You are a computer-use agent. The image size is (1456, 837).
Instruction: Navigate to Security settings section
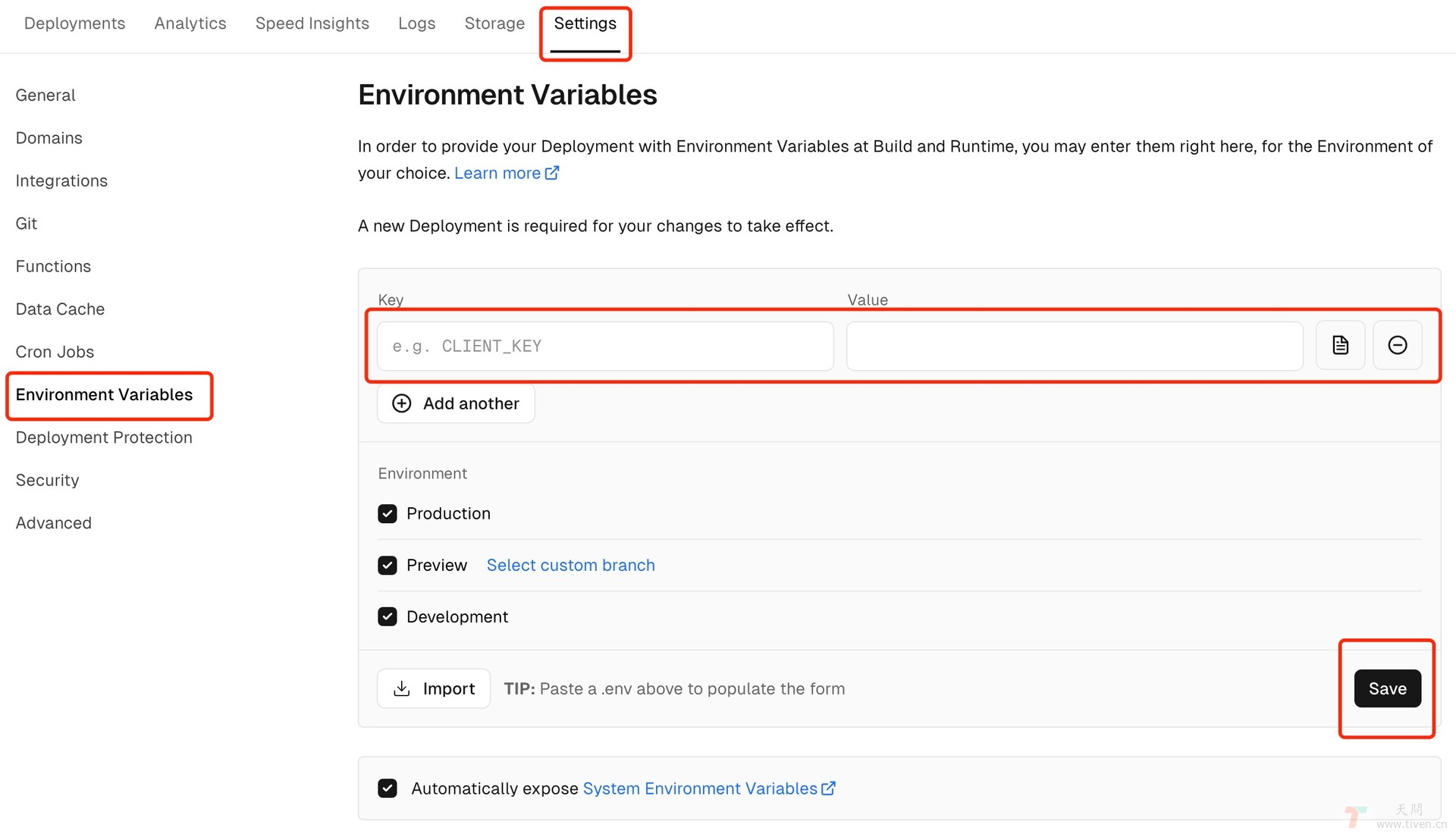tap(47, 479)
